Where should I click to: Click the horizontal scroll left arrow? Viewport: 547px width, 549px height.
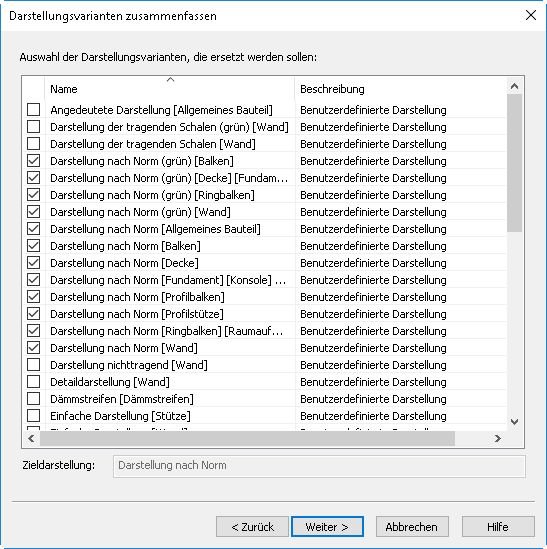click(x=31, y=438)
